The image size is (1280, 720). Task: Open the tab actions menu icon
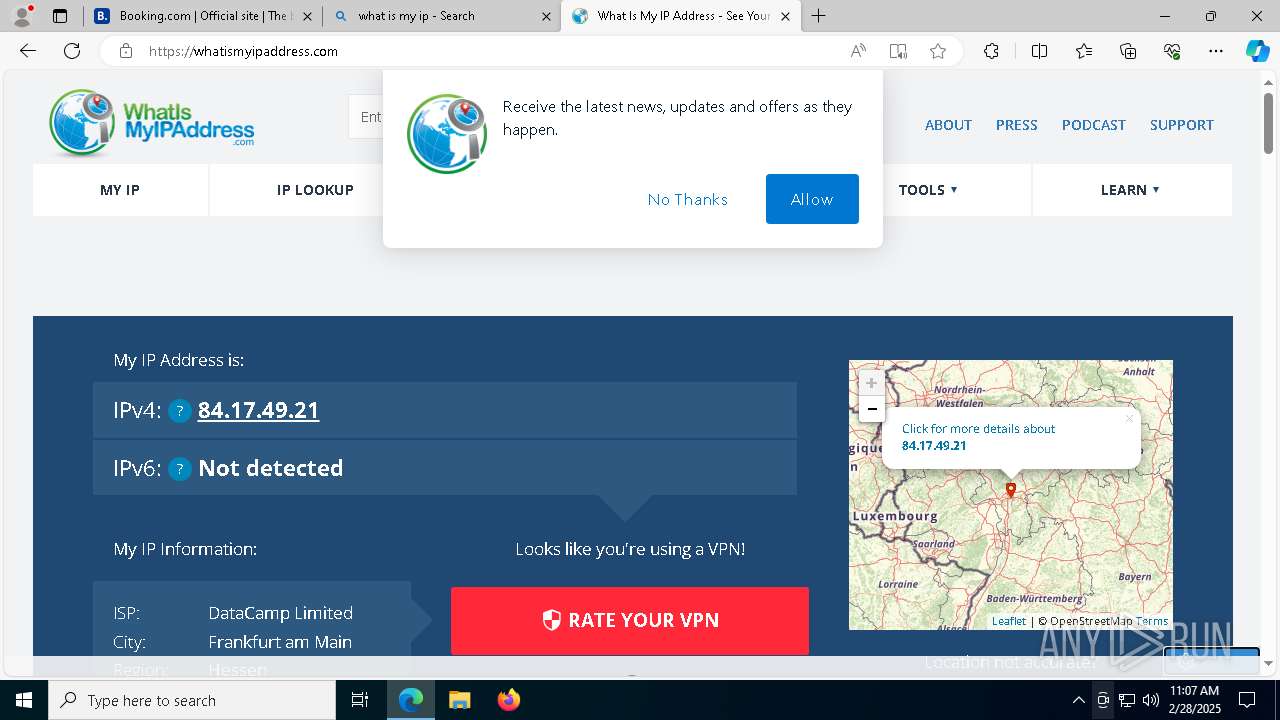click(x=60, y=16)
